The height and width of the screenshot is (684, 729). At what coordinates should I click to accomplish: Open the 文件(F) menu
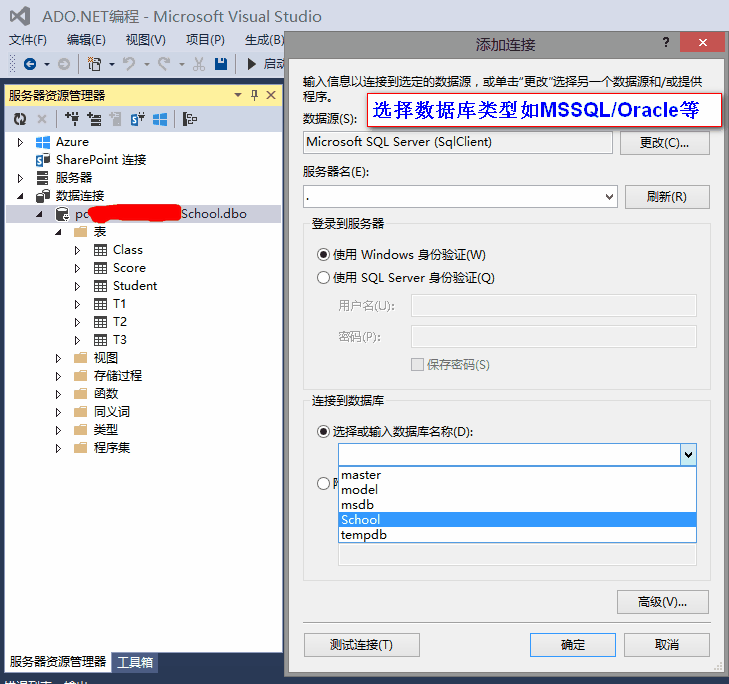tap(28, 40)
